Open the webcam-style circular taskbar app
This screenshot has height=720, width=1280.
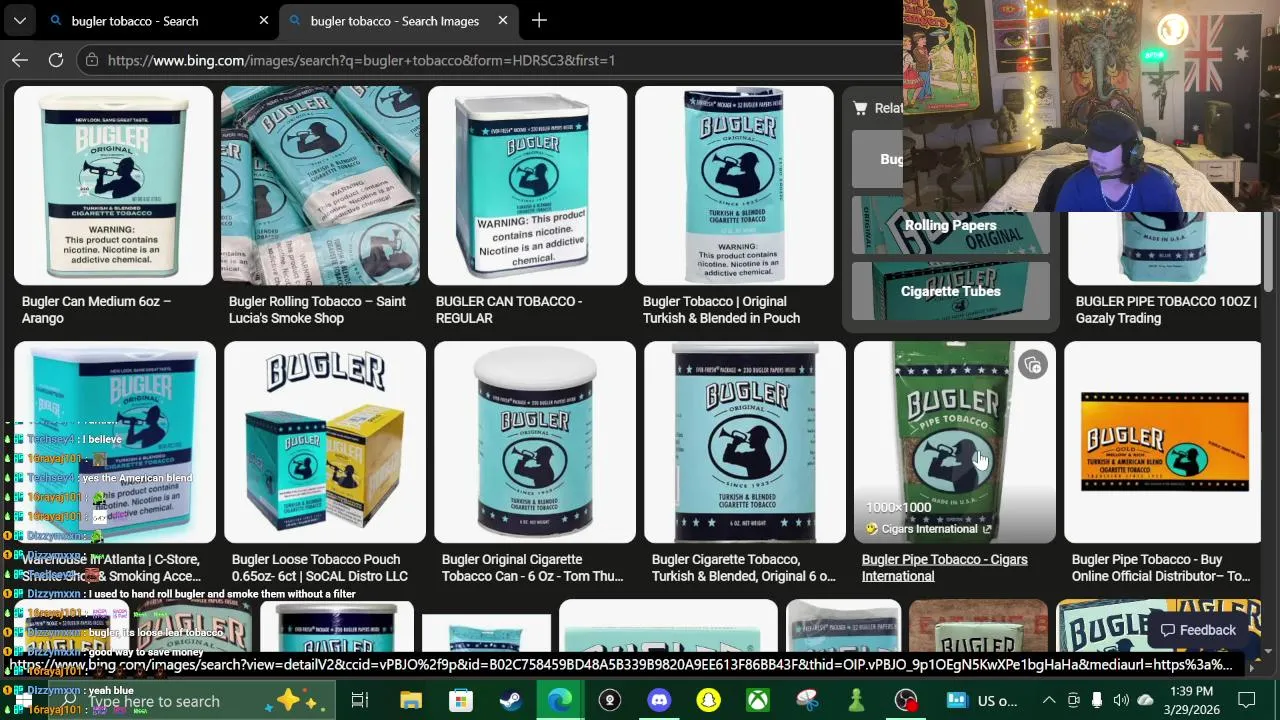pos(610,701)
